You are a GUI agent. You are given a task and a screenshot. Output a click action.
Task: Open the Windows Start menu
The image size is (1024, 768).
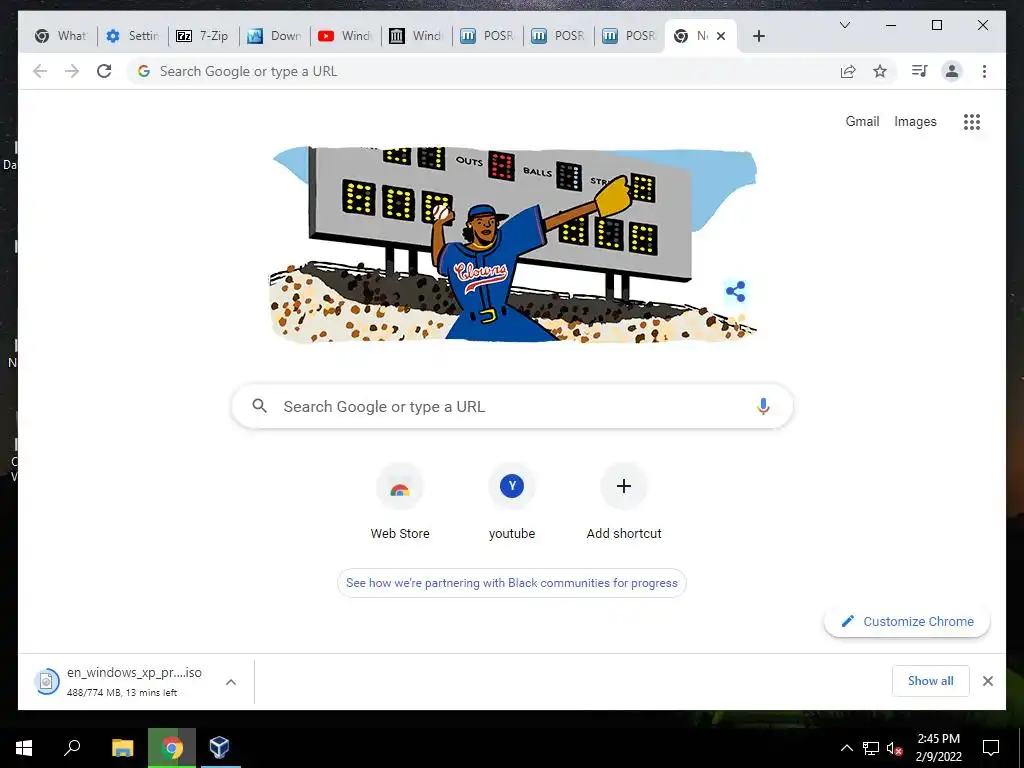coord(24,748)
